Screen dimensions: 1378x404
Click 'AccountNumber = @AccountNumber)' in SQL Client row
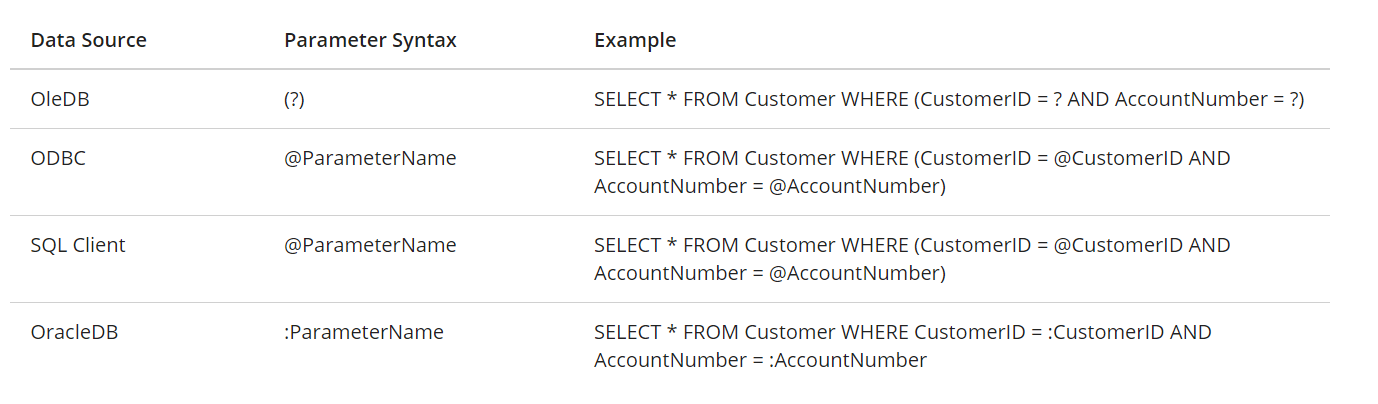pyautogui.click(x=770, y=273)
